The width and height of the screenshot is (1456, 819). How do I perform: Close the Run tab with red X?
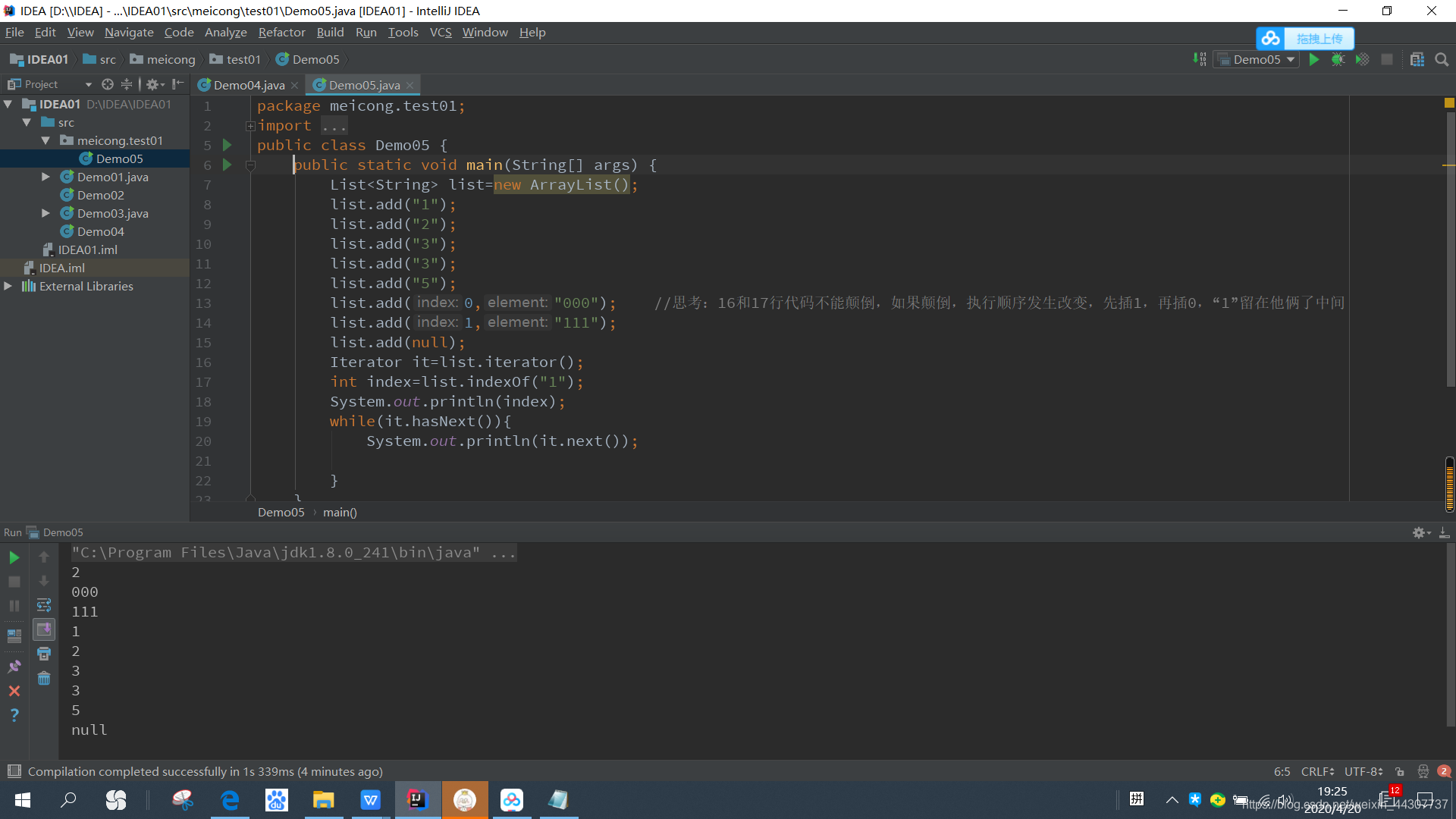click(x=14, y=691)
